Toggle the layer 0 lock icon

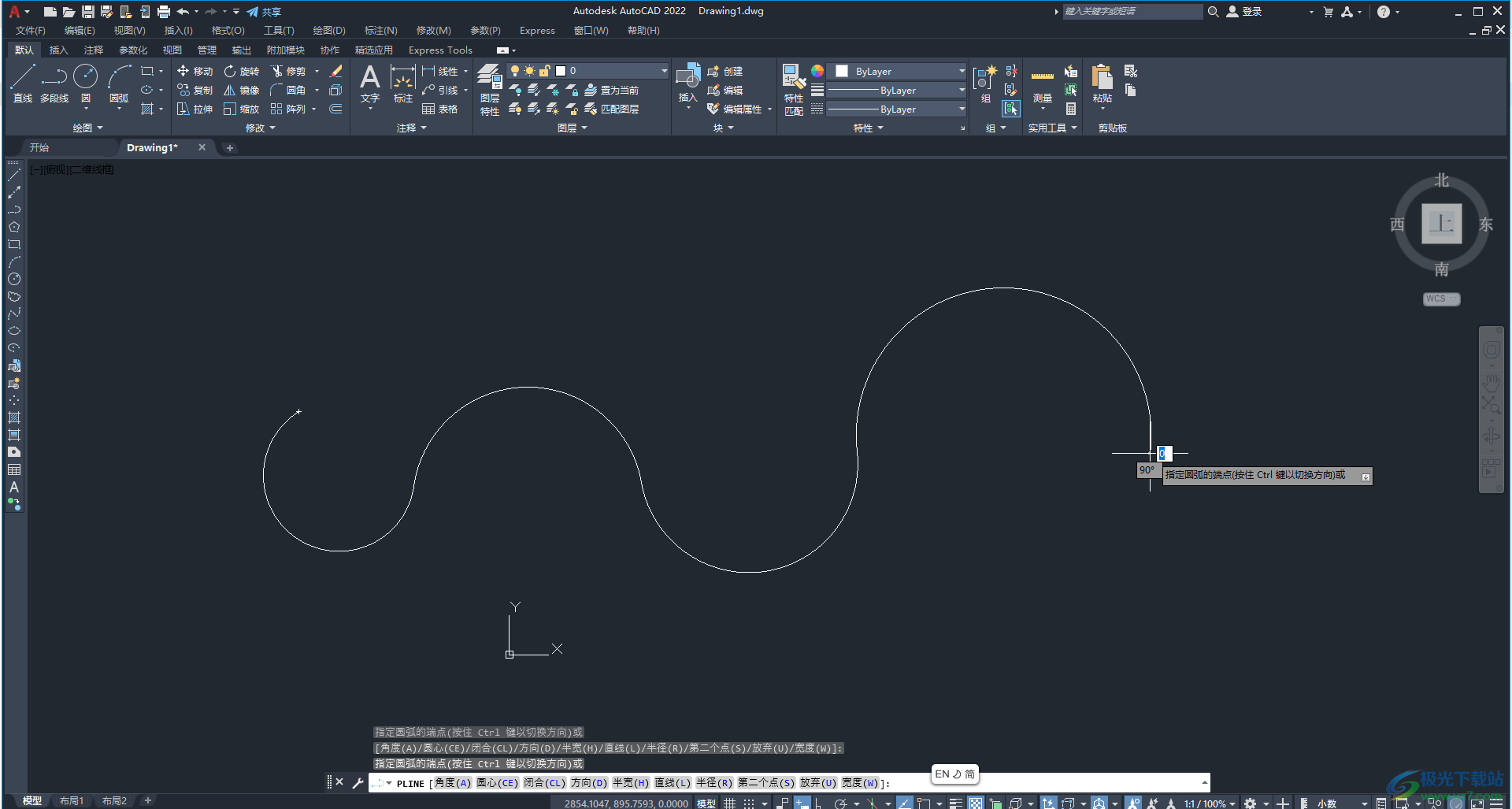pyautogui.click(x=544, y=71)
